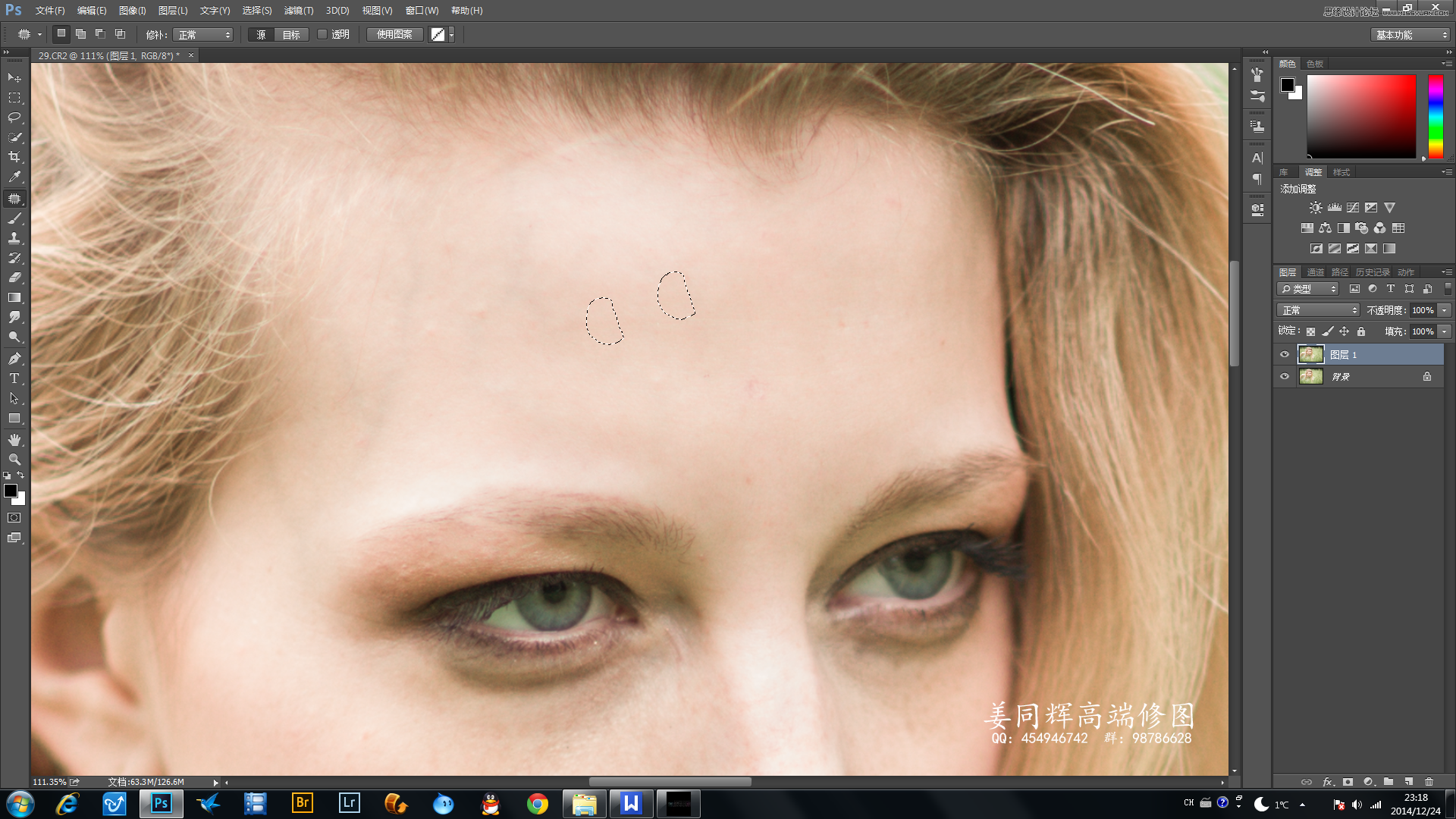
Task: Enable the 透明 transparent checkbox
Action: pyautogui.click(x=322, y=34)
